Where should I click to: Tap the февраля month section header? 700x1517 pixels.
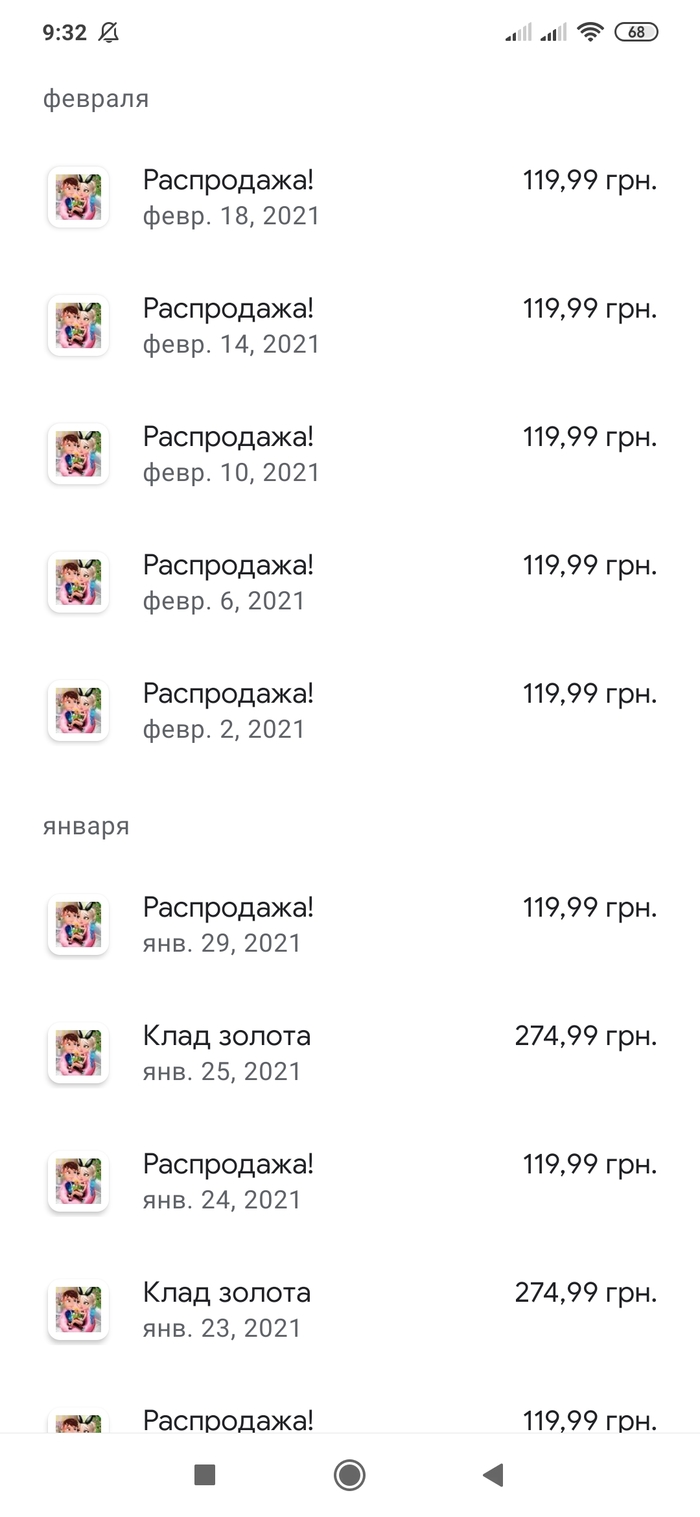(x=96, y=98)
